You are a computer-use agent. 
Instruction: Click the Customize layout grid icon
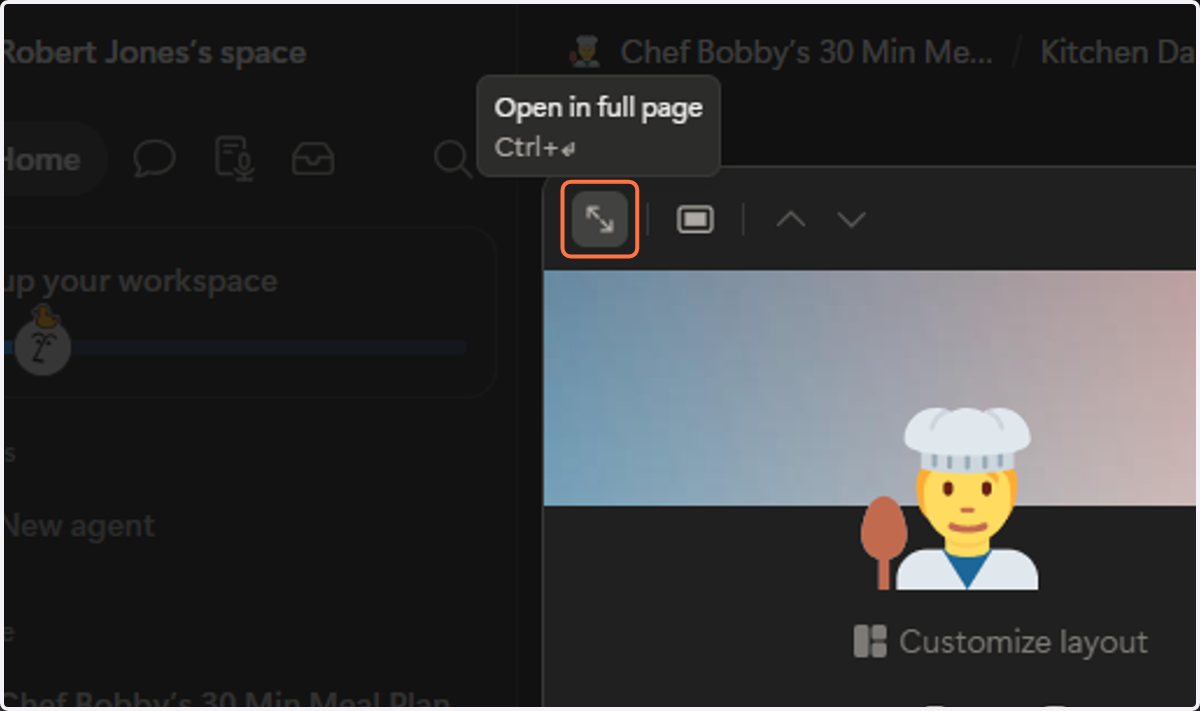click(870, 642)
